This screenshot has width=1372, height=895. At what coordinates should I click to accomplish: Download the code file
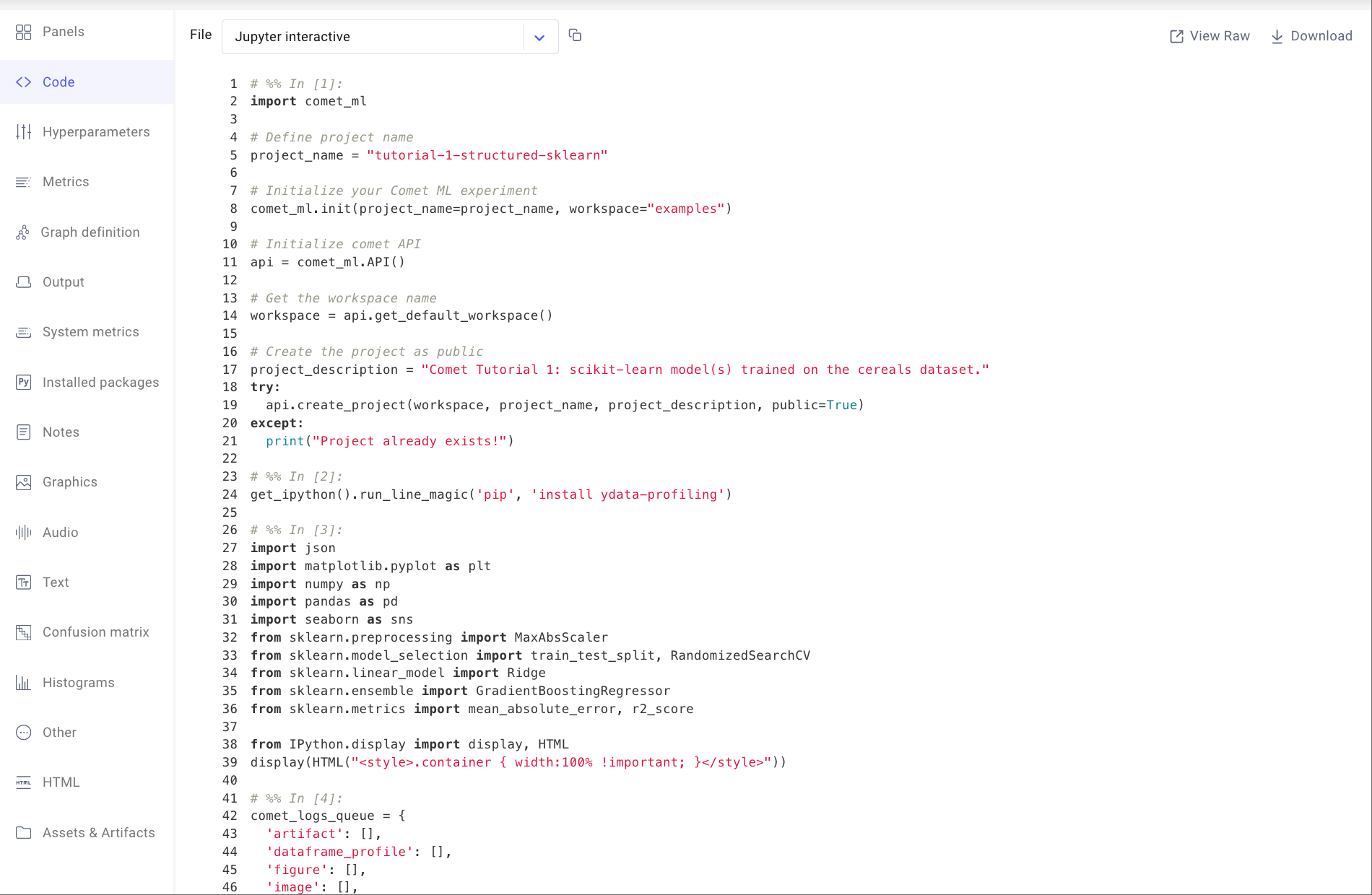coord(1311,35)
